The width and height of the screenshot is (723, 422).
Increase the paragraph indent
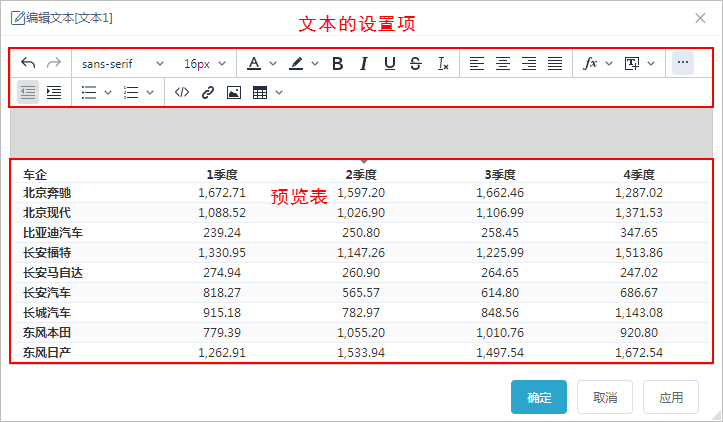tap(54, 92)
